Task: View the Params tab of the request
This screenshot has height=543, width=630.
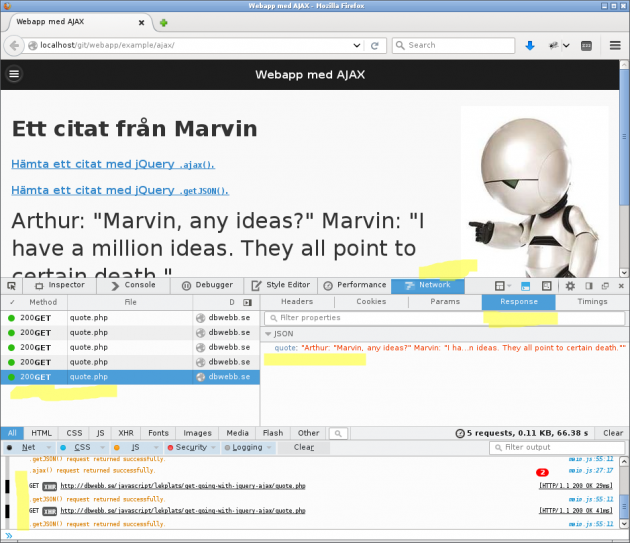Action: pos(445,302)
